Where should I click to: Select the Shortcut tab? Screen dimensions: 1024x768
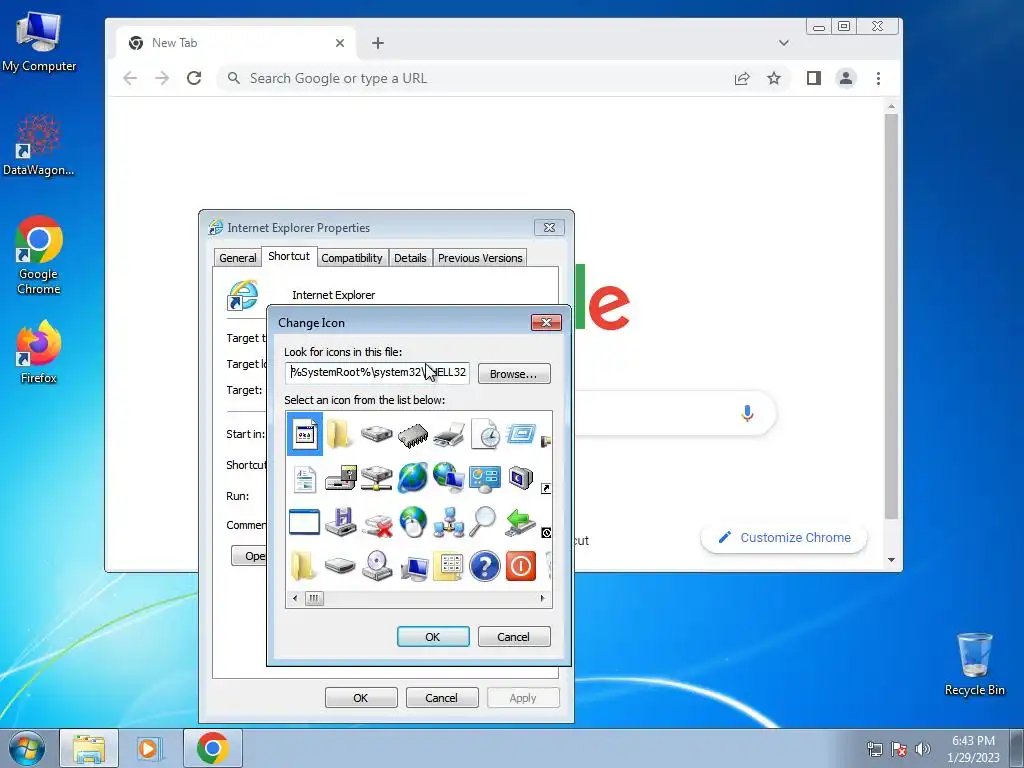tap(289, 256)
